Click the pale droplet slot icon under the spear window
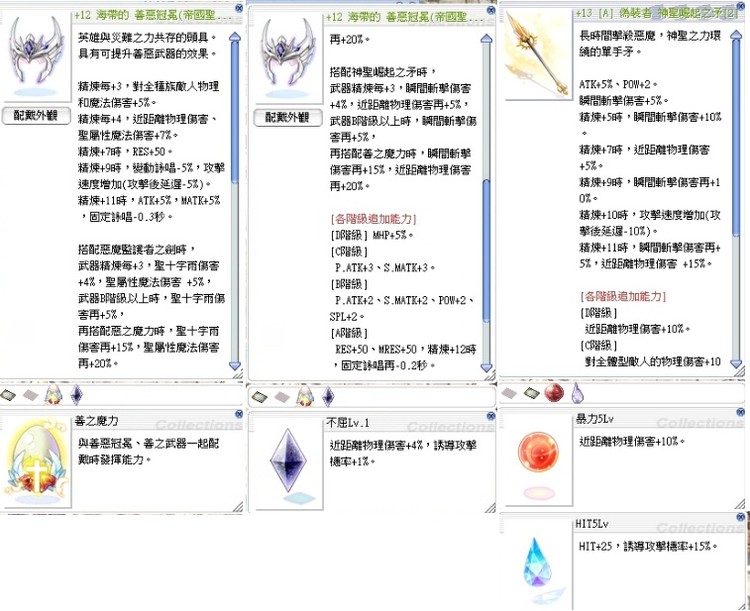Viewport: 750px width, 611px height. [577, 392]
